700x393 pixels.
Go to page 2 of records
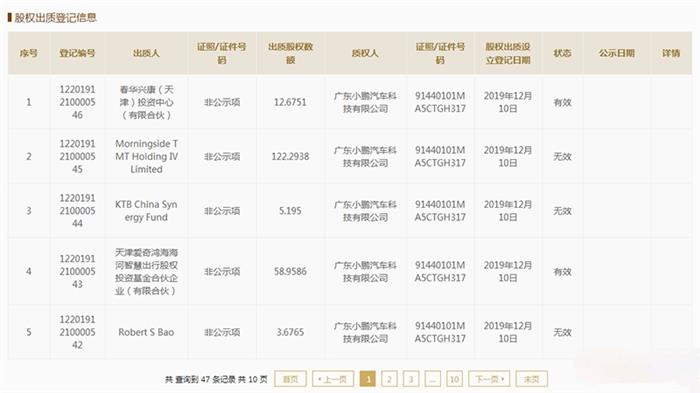click(x=389, y=379)
